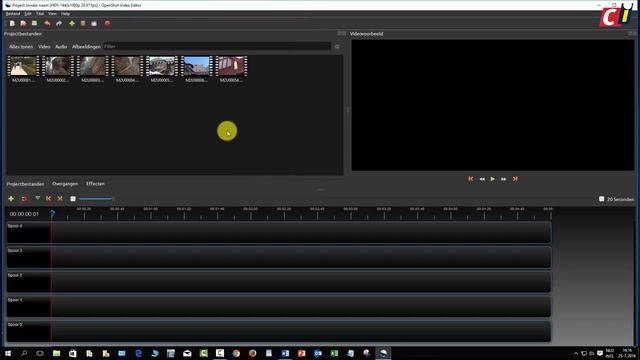This screenshot has height=360, width=640.
Task: Jump to previous marker icon
Action: (x=49, y=199)
